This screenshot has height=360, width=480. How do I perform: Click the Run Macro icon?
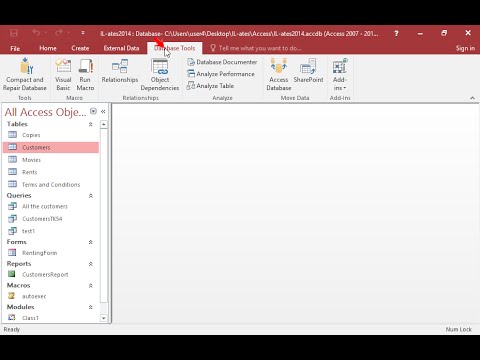(x=85, y=74)
